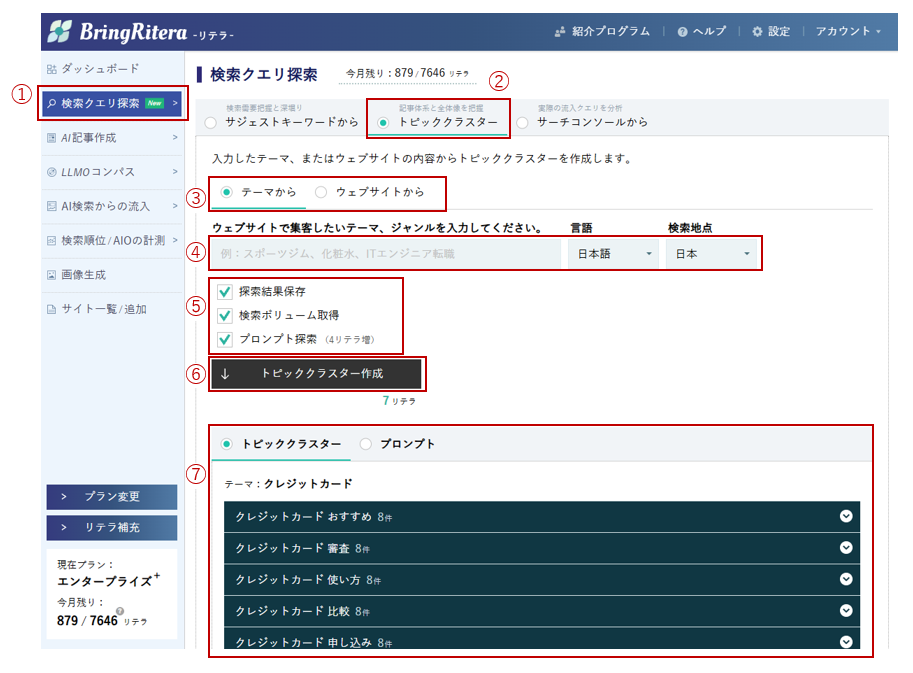Click the トピッククラスター作成 button
Viewport: 913px width, 673px height.
click(316, 374)
